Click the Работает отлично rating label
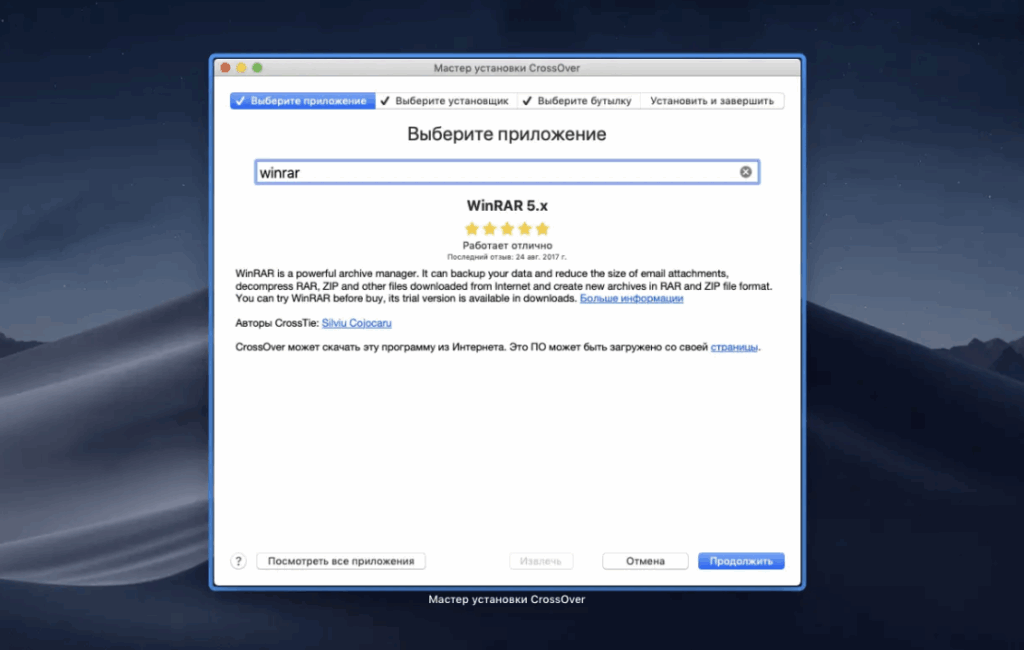The height and width of the screenshot is (650, 1024). tap(507, 246)
